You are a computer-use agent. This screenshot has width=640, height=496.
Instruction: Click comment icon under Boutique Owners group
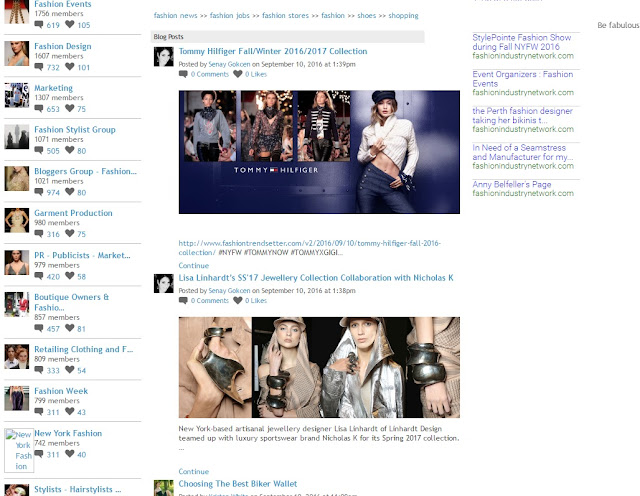[x=39, y=328]
